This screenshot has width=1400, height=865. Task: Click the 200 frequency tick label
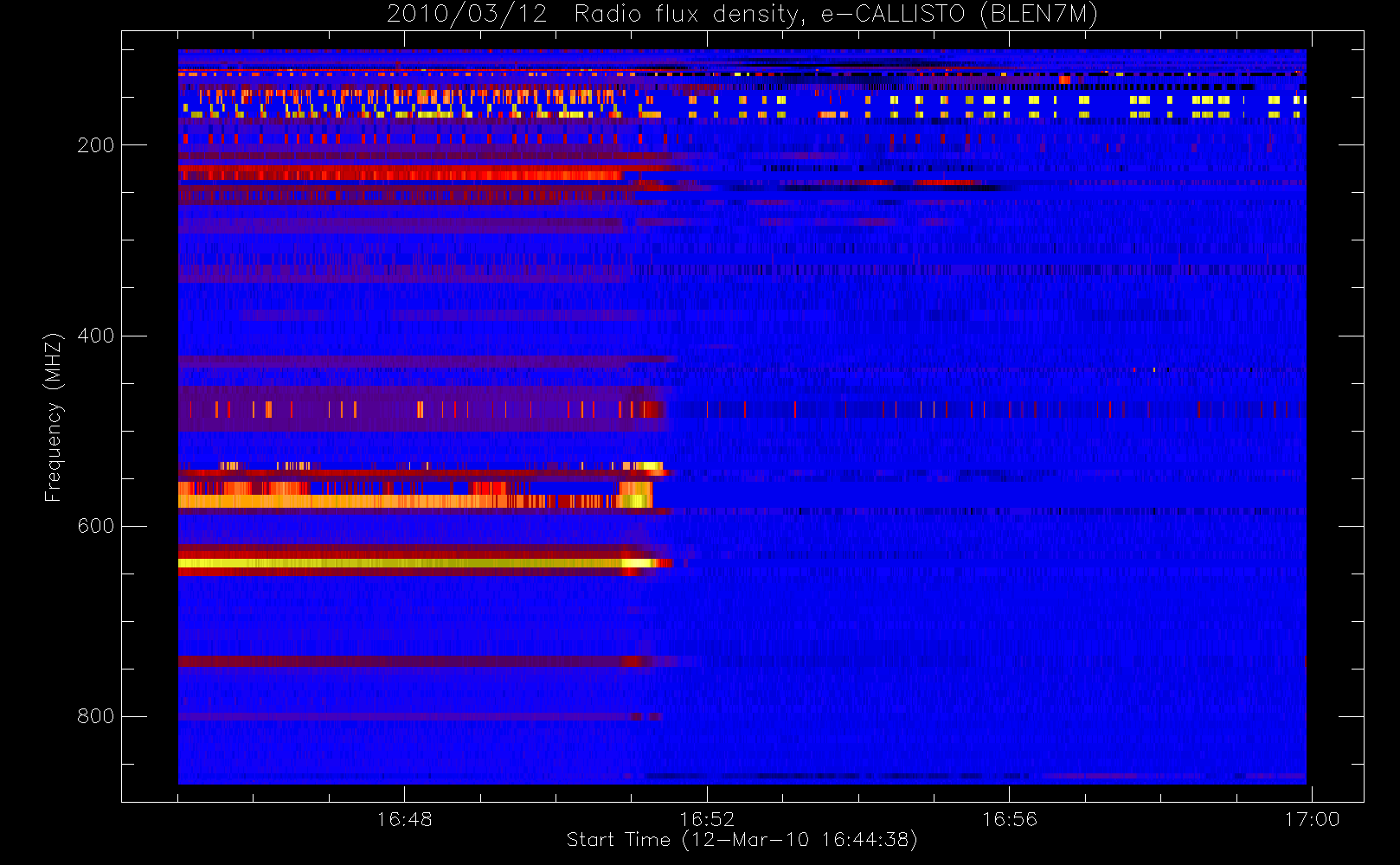95,145
